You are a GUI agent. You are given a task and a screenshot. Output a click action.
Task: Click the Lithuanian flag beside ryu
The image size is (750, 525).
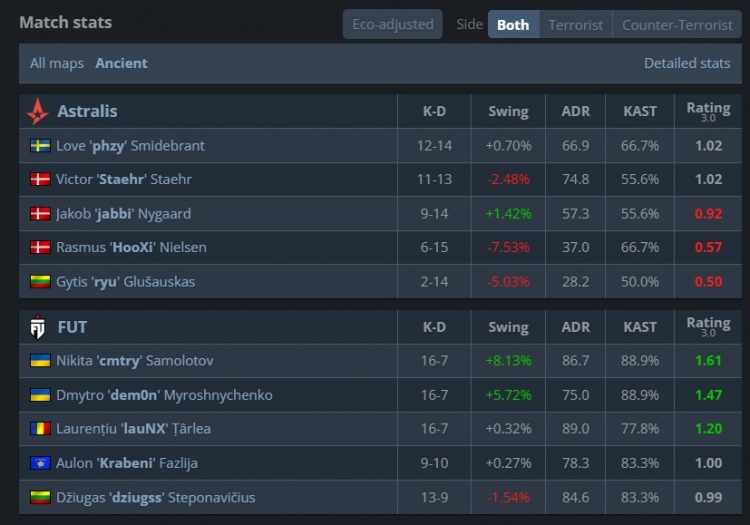point(40,282)
